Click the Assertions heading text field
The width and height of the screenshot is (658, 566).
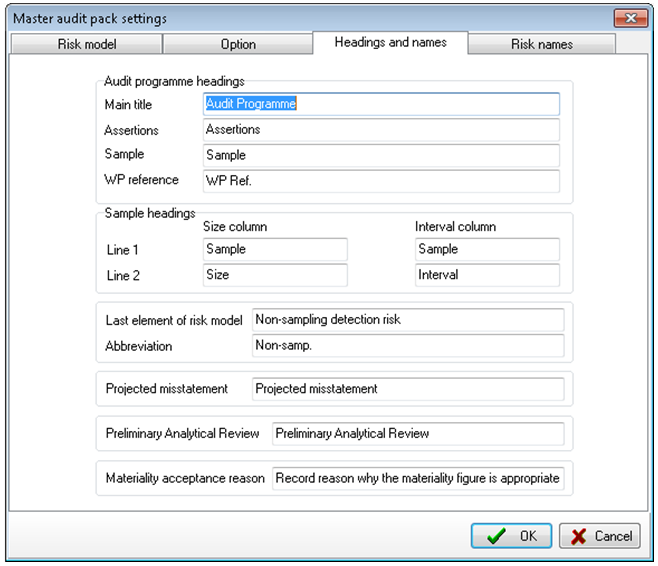point(381,130)
